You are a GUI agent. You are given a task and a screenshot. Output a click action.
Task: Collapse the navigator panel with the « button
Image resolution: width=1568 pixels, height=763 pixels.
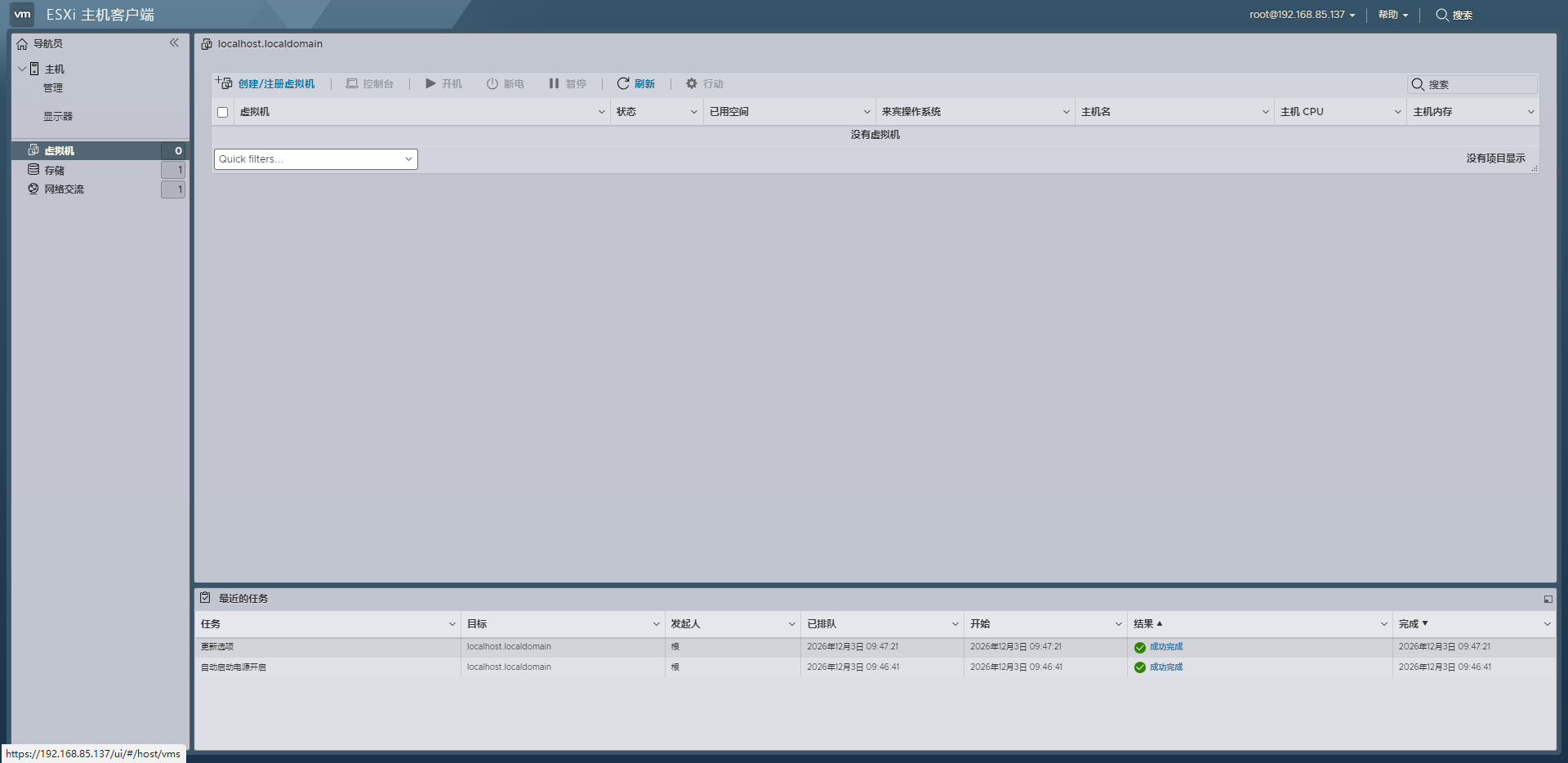coord(173,42)
